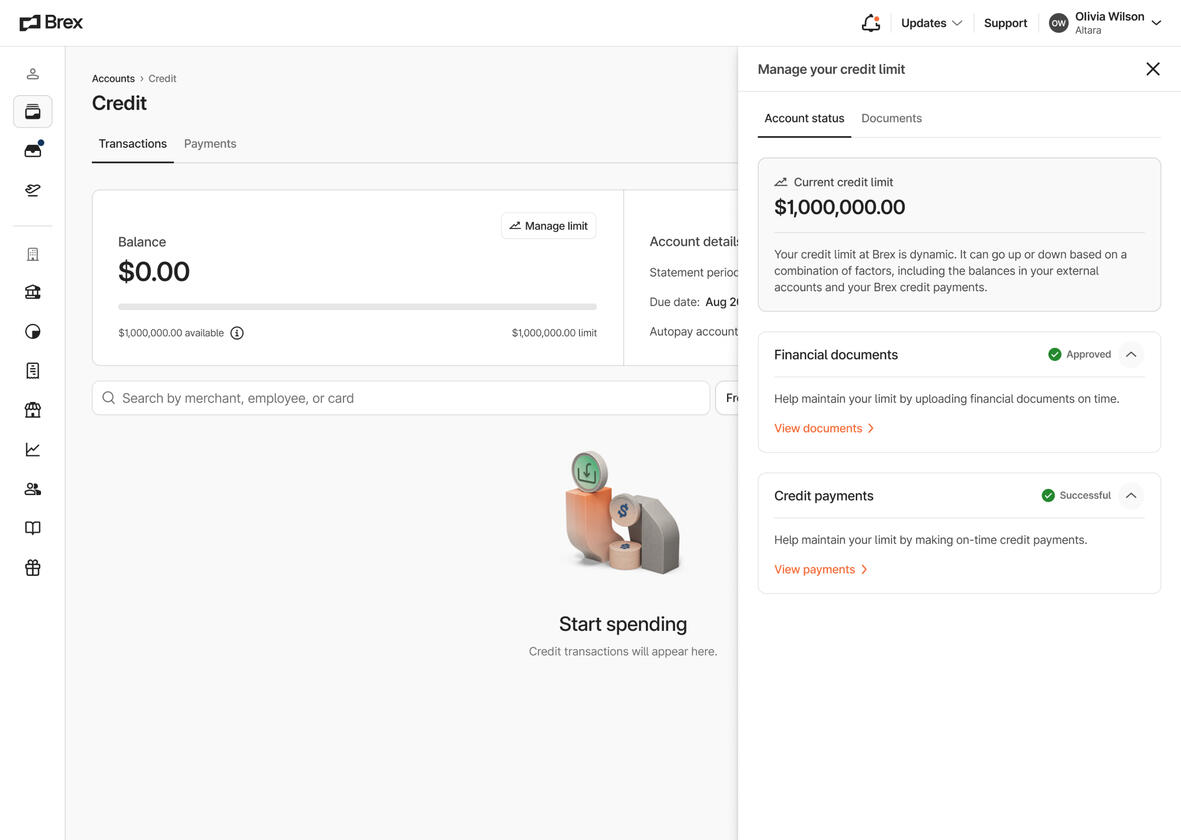Select the Accounts wallet icon in sidebar

32,111
